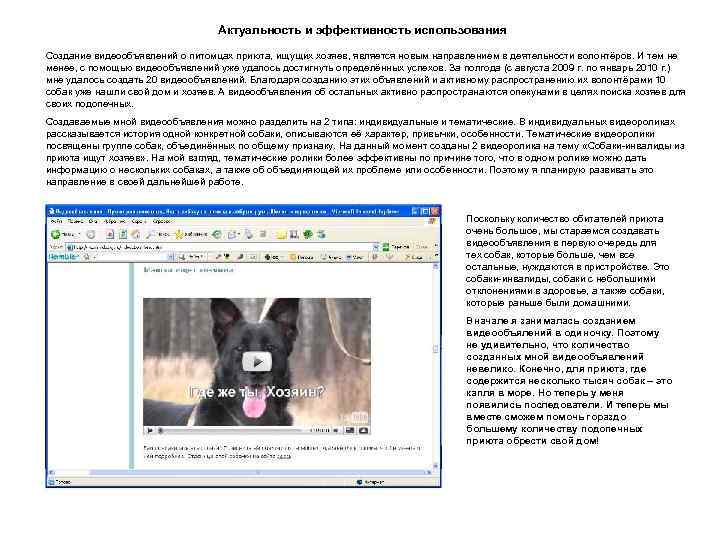
Task: Click the Mail envelope toolbar icon
Action: [x=232, y=234]
